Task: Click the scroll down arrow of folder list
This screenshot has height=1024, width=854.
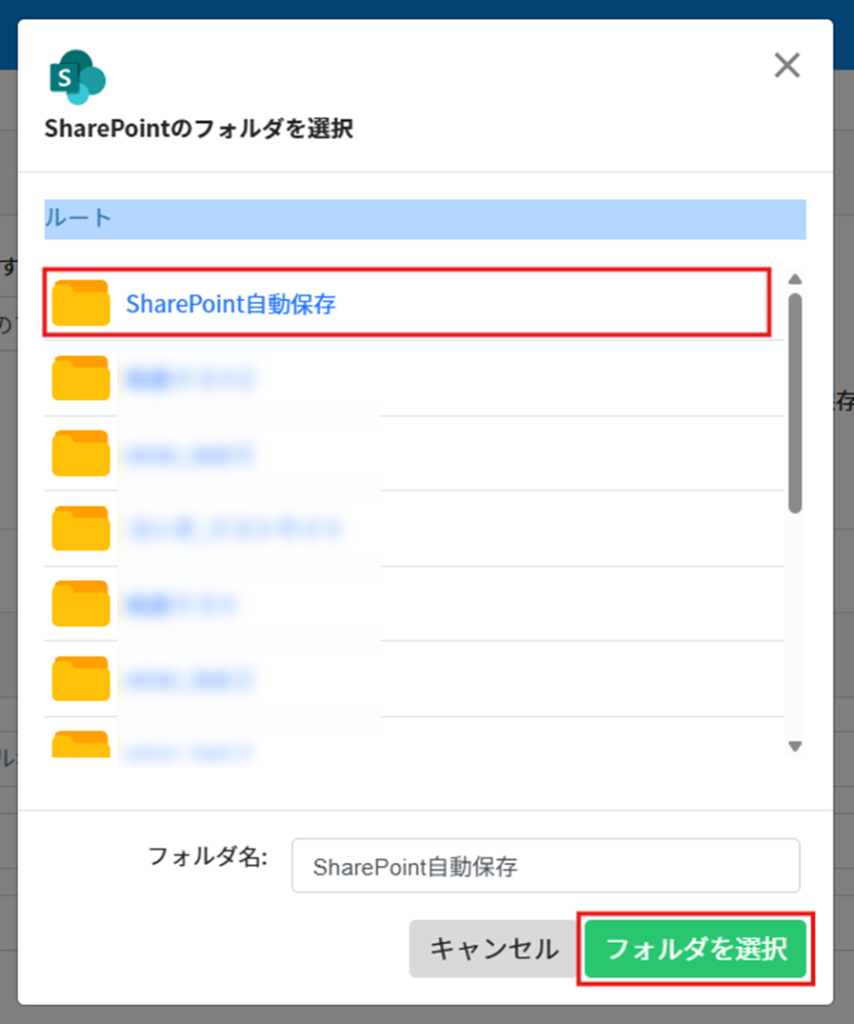Action: pyautogui.click(x=795, y=746)
